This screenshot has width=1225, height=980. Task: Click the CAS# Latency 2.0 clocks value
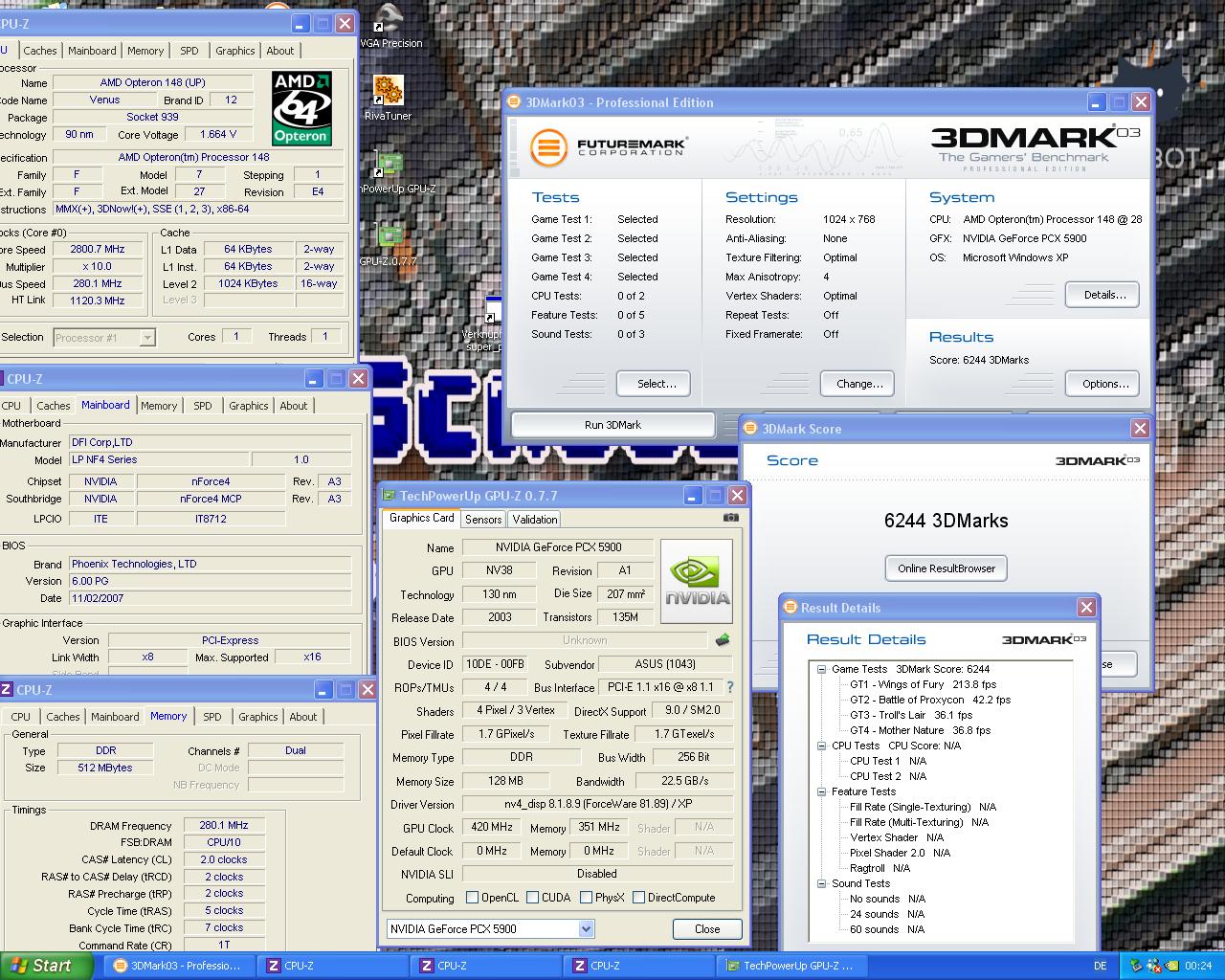pyautogui.click(x=224, y=859)
